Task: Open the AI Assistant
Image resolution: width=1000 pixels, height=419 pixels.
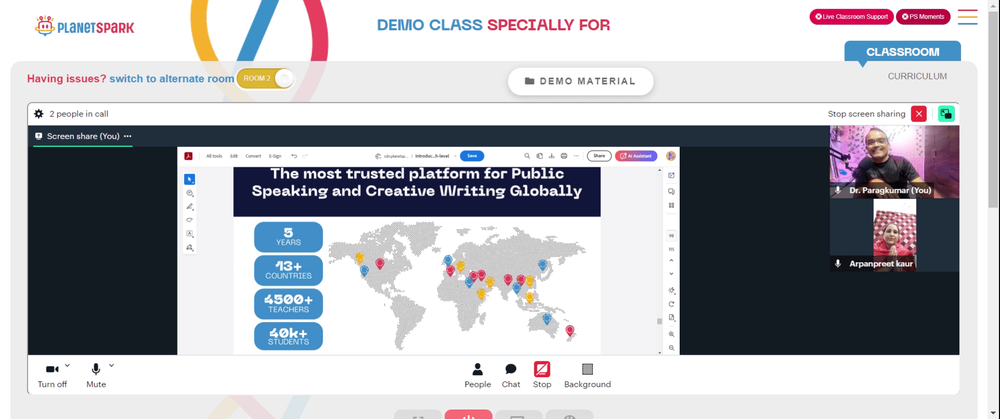Action: pyautogui.click(x=636, y=156)
